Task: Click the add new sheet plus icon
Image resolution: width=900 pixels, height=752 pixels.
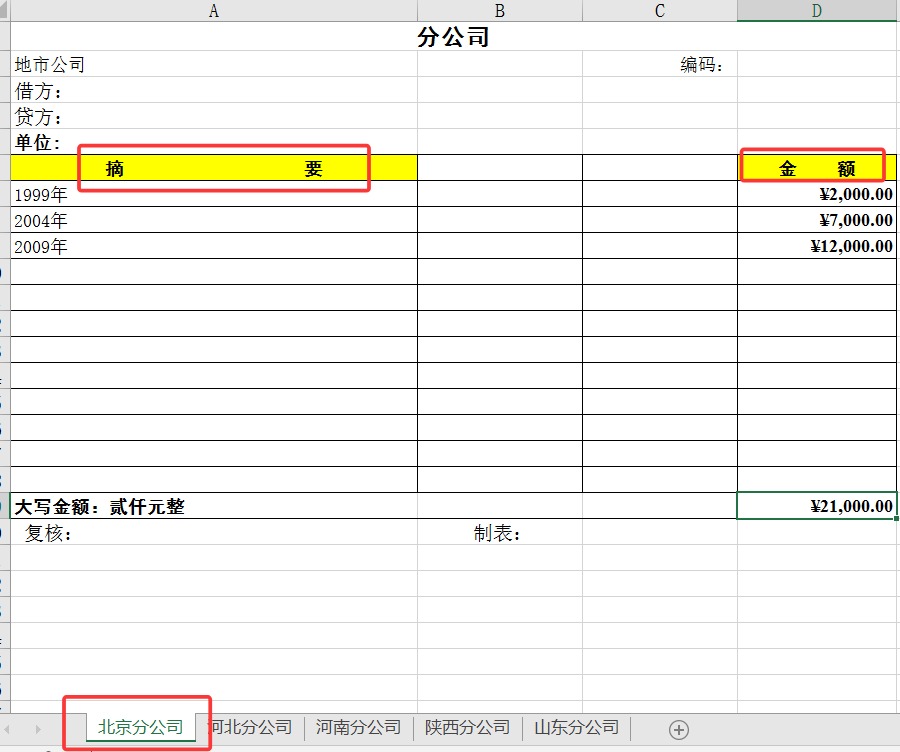Action: 679,729
